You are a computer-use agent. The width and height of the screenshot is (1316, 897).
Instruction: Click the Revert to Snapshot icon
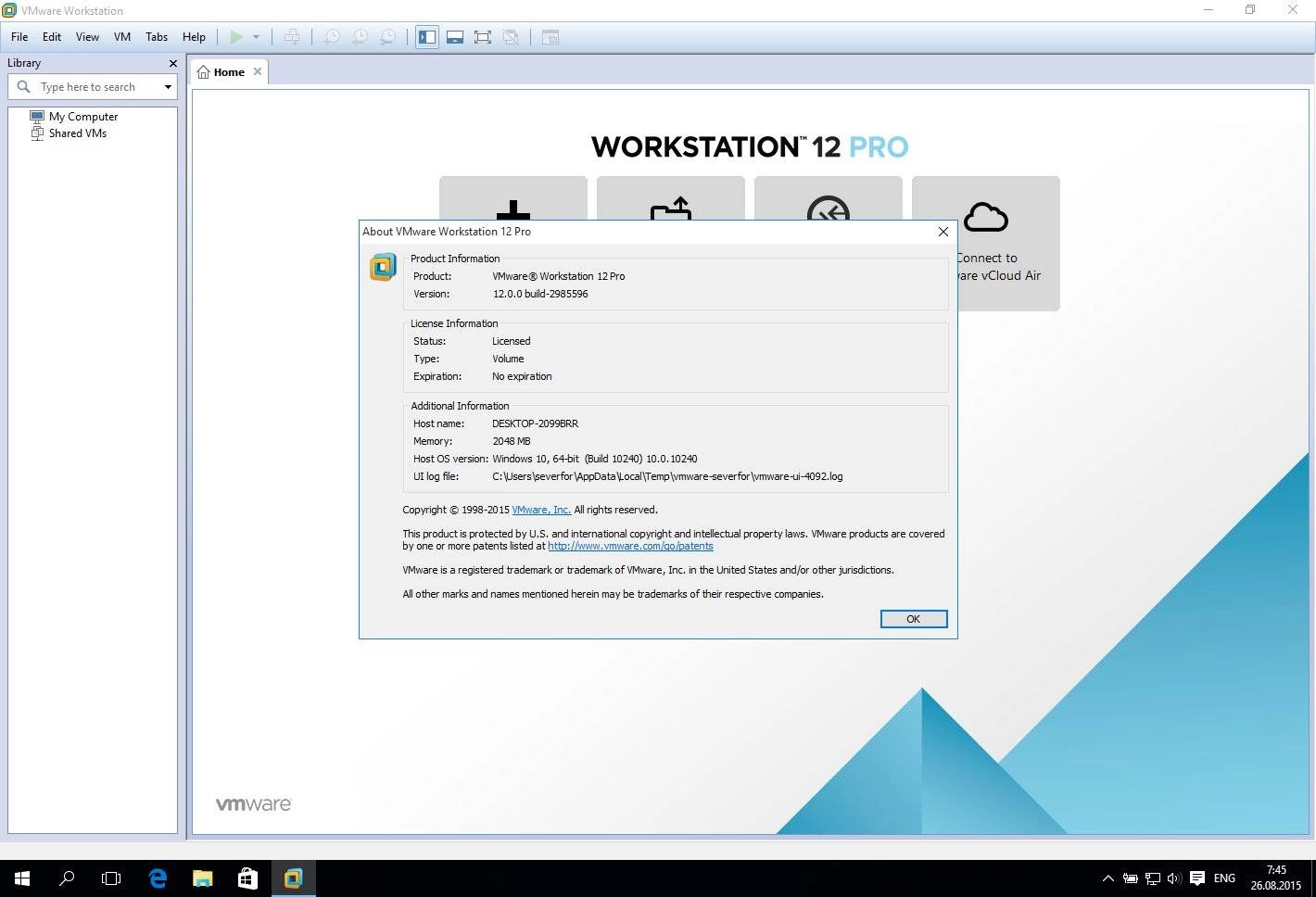[x=360, y=37]
